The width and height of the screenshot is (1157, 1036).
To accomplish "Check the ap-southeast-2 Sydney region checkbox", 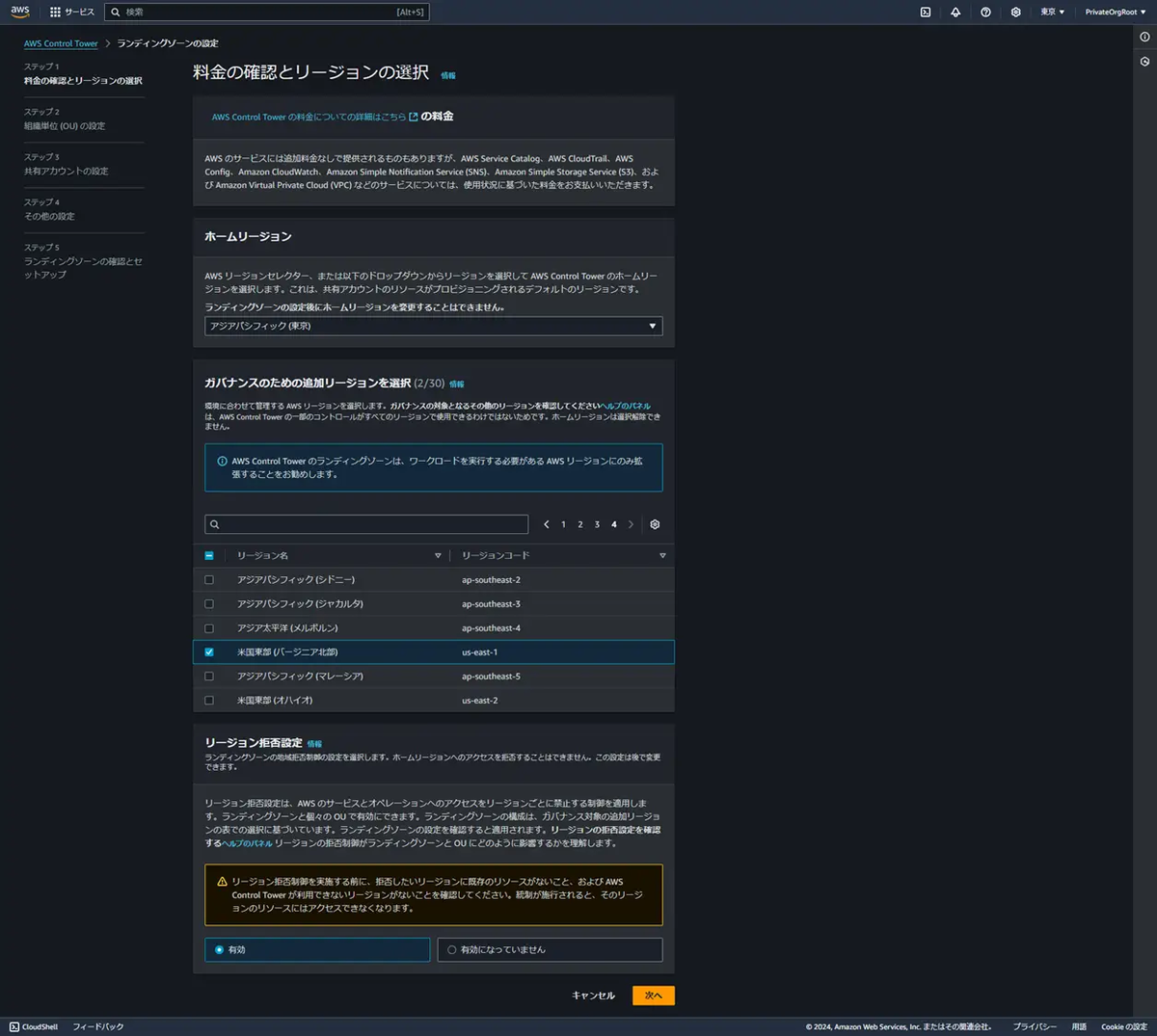I will click(x=209, y=580).
